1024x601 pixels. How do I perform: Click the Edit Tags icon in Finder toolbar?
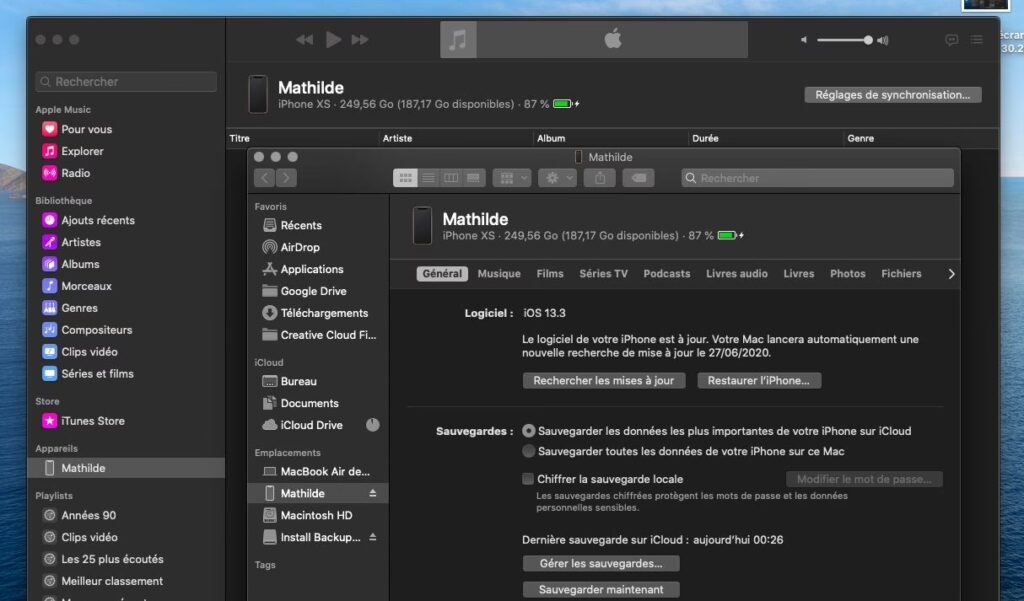[x=638, y=178]
